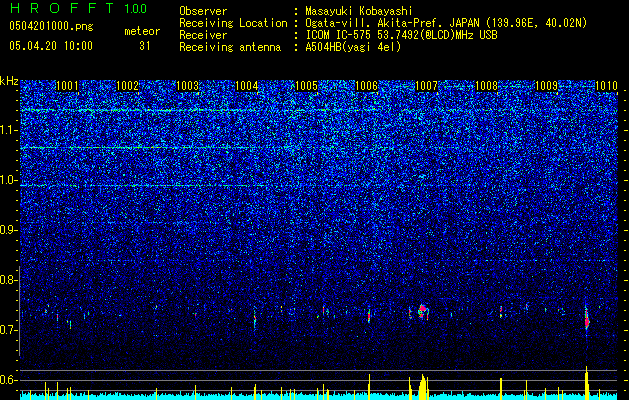Click the meteor count value 31
Viewport: 629px width, 400px height.
tap(145, 46)
